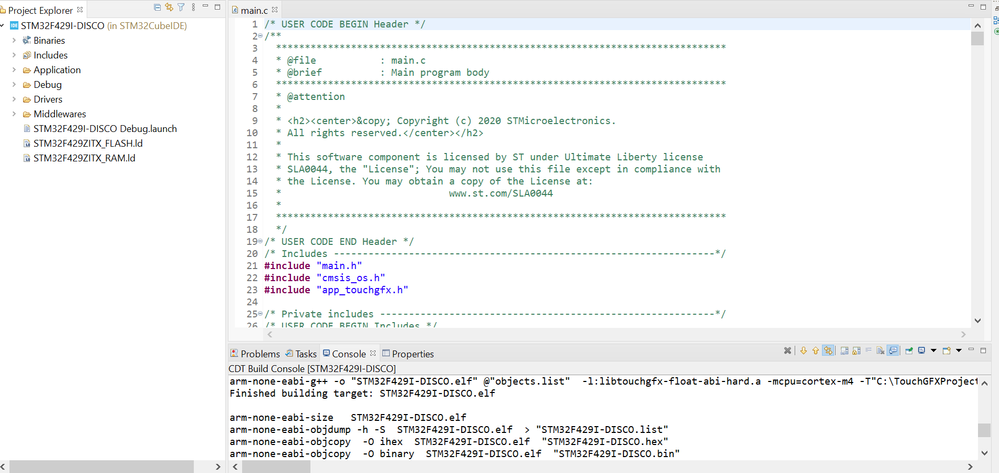Open the Problems tab
The image size is (999, 473).
point(255,354)
